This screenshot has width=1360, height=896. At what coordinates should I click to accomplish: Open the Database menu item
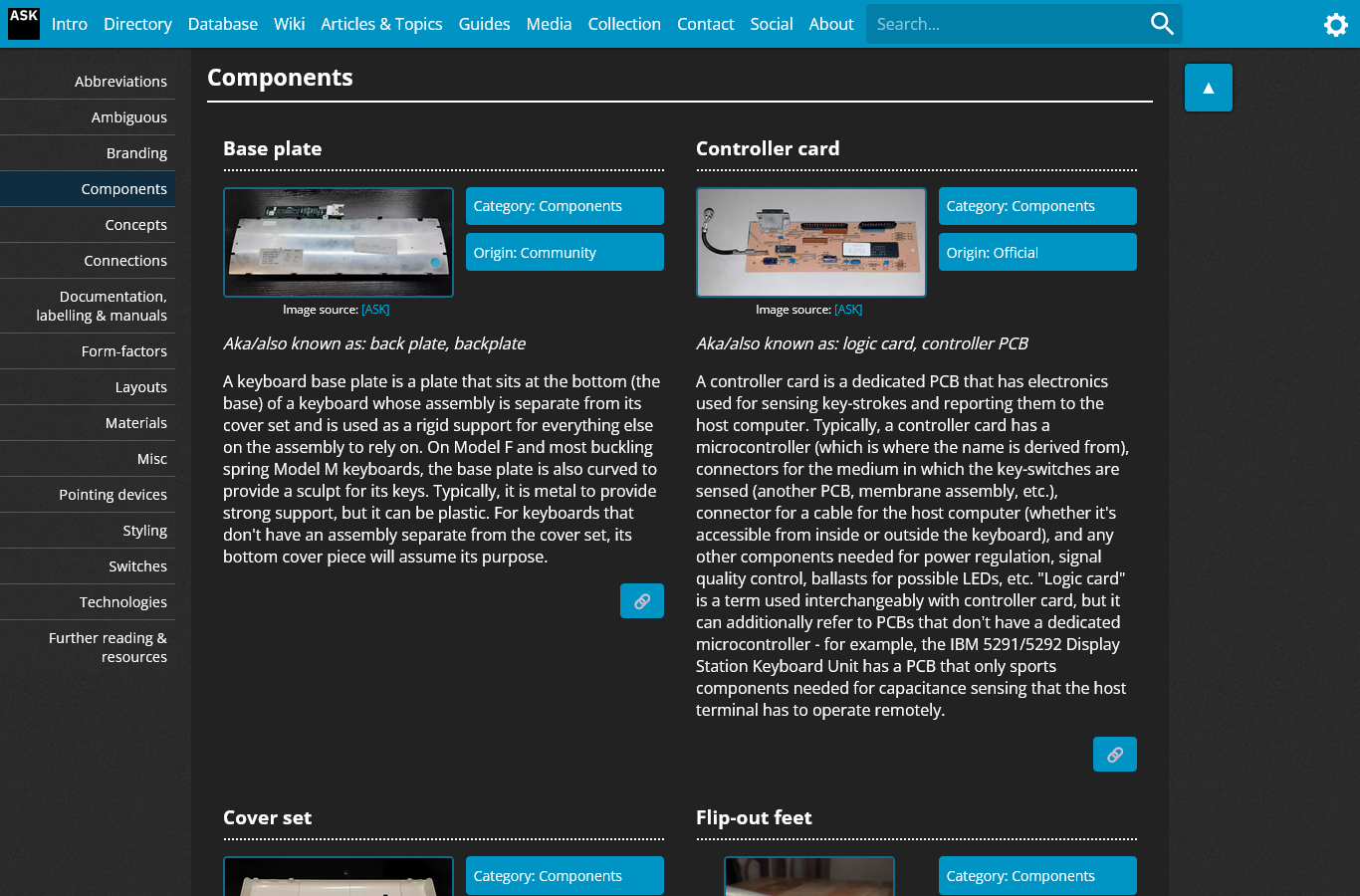pos(223,24)
